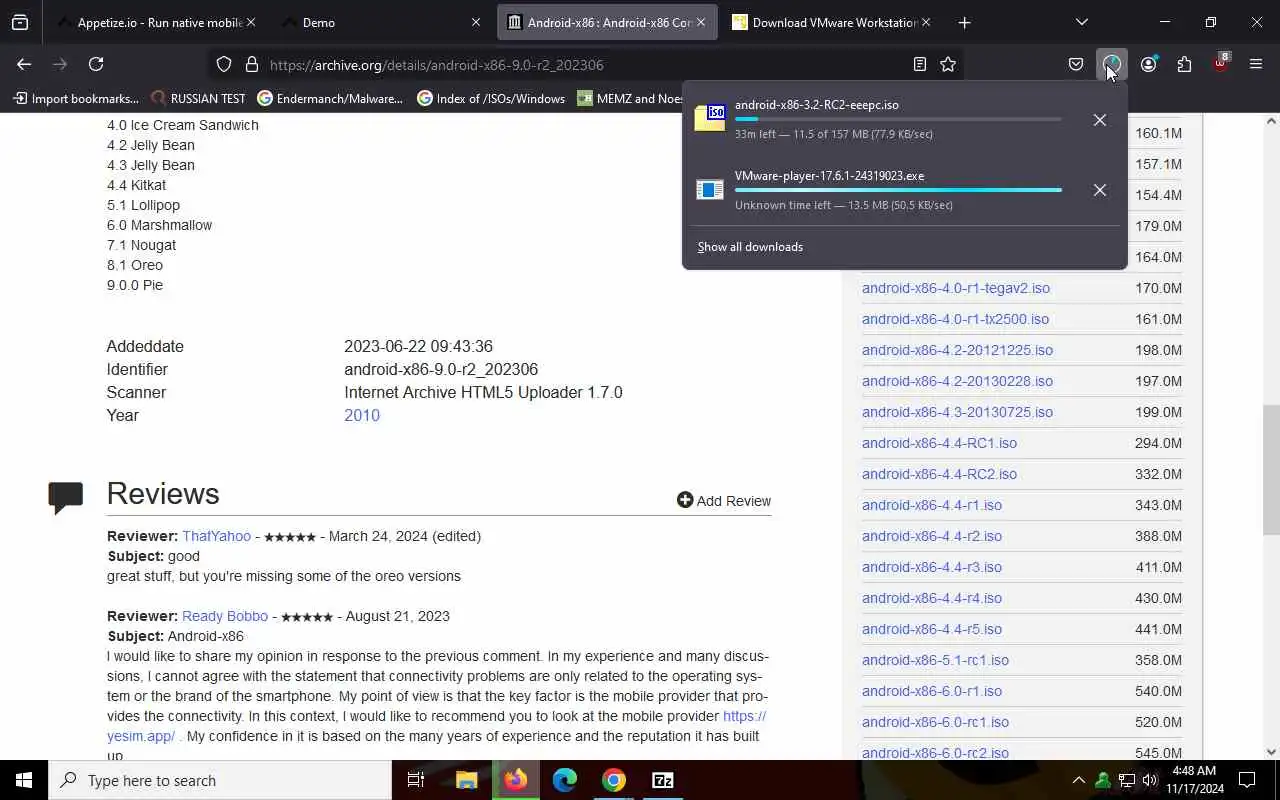This screenshot has width=1280, height=800.
Task: Click the VMware-player download progress bar
Action: click(898, 190)
